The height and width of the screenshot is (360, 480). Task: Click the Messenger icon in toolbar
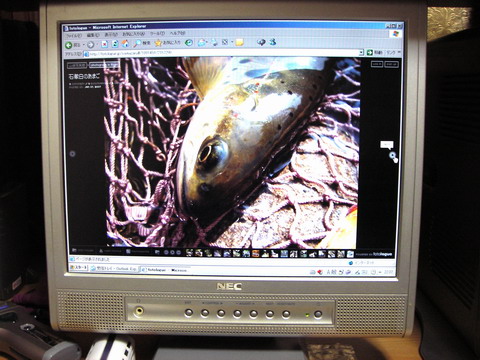tap(273, 42)
